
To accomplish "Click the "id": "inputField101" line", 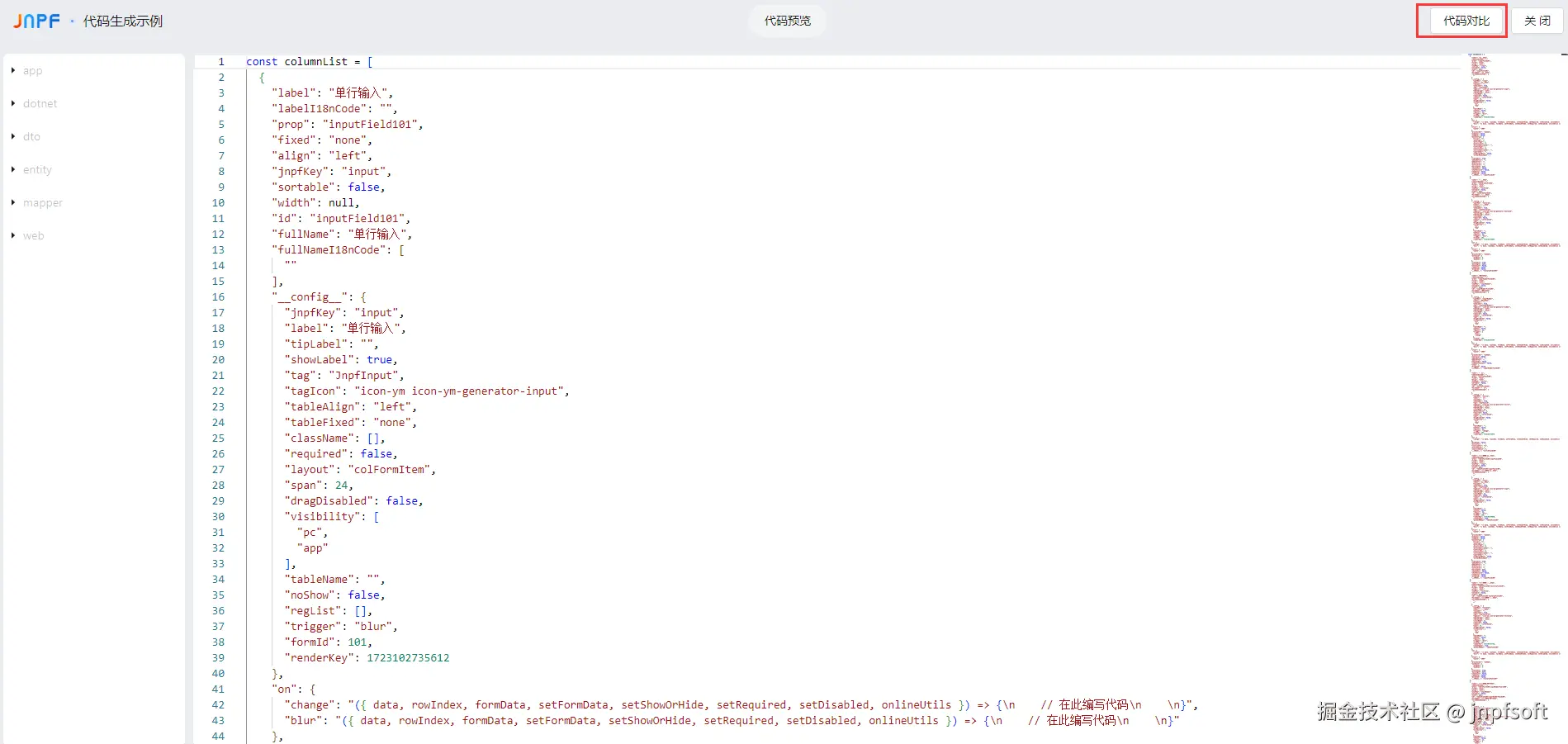I will click(x=341, y=219).
